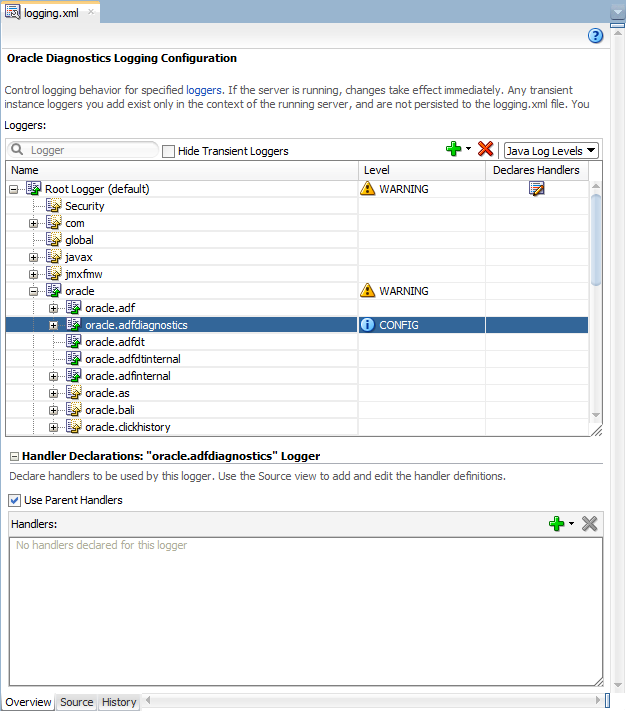The image size is (626, 711).
Task: Collapse the oracle tree node
Action: 34,292
